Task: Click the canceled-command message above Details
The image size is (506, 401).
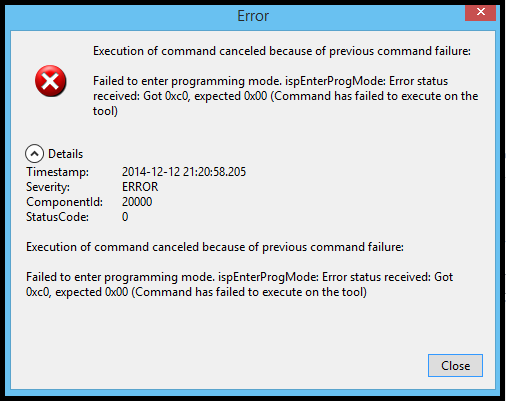Action: point(282,51)
